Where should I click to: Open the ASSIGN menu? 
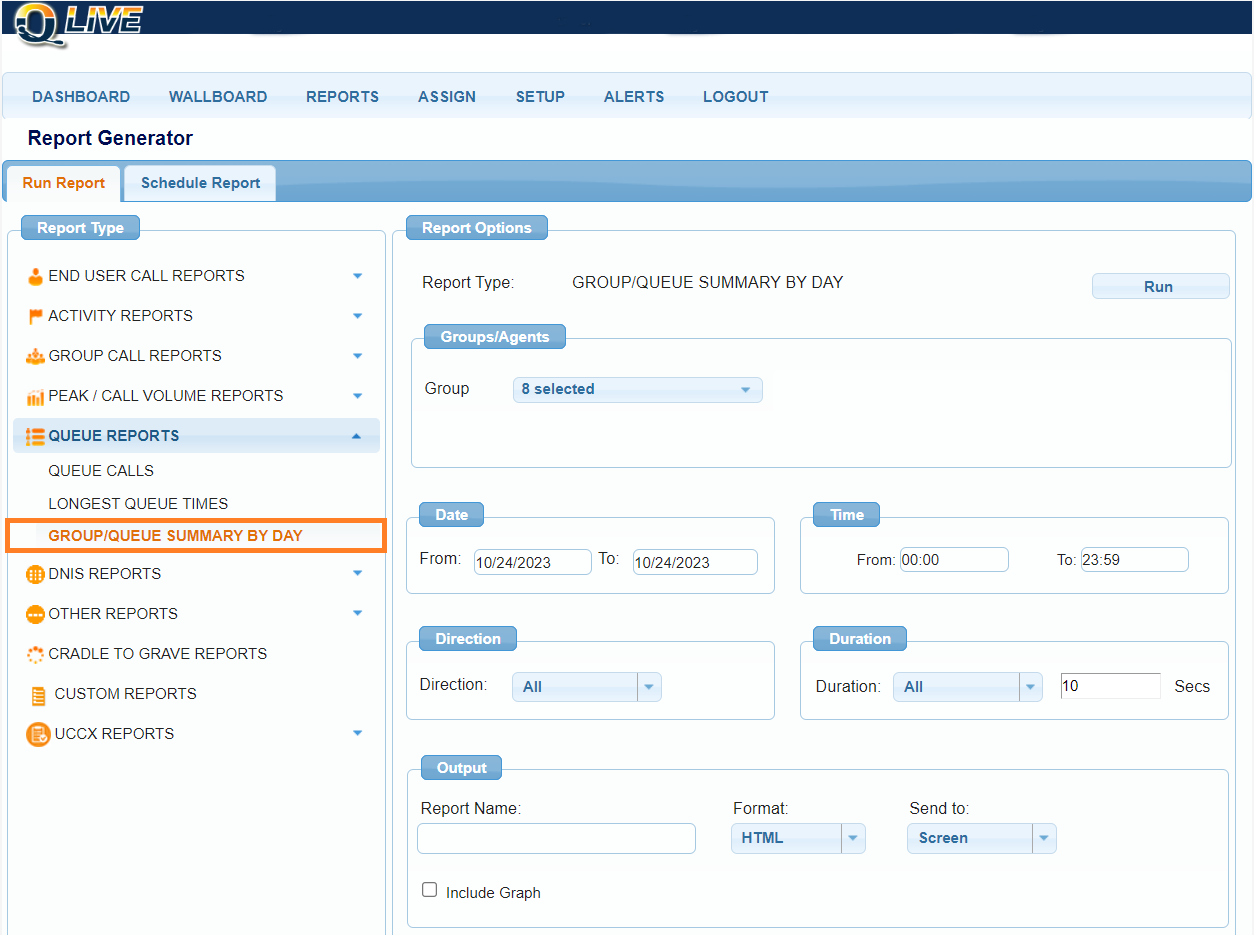447,97
